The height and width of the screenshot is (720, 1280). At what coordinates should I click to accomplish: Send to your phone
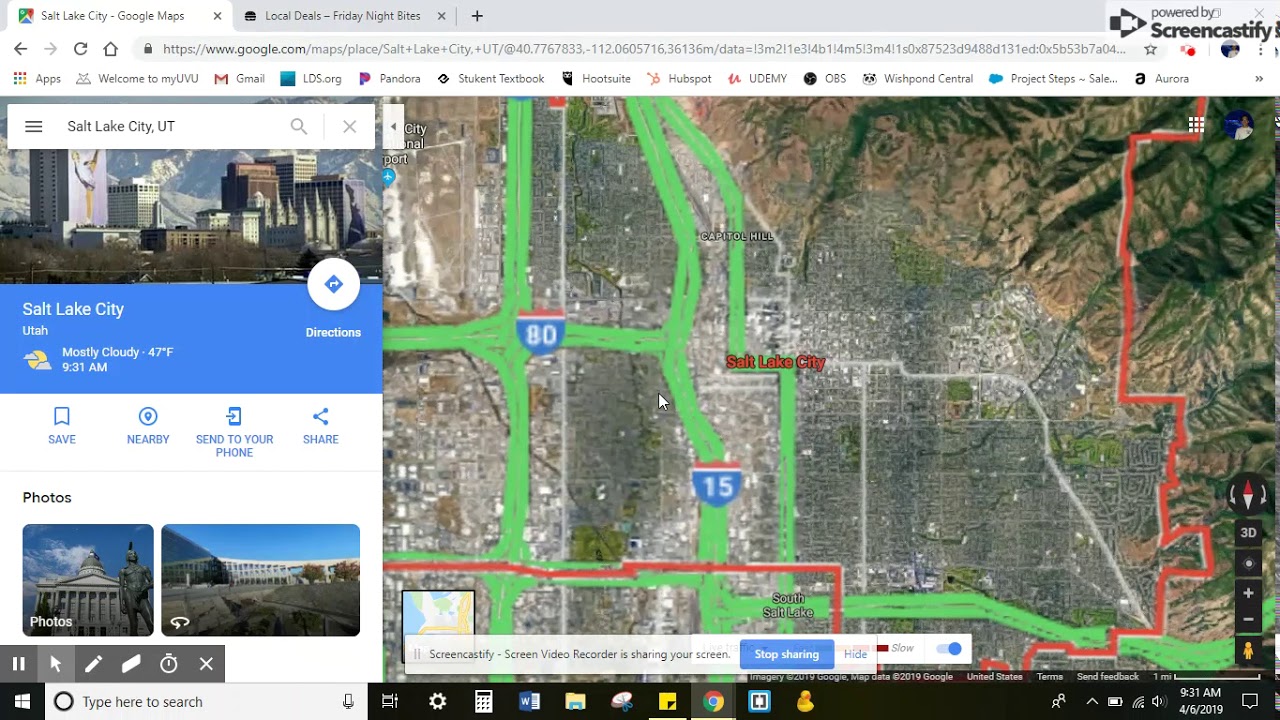pyautogui.click(x=234, y=432)
